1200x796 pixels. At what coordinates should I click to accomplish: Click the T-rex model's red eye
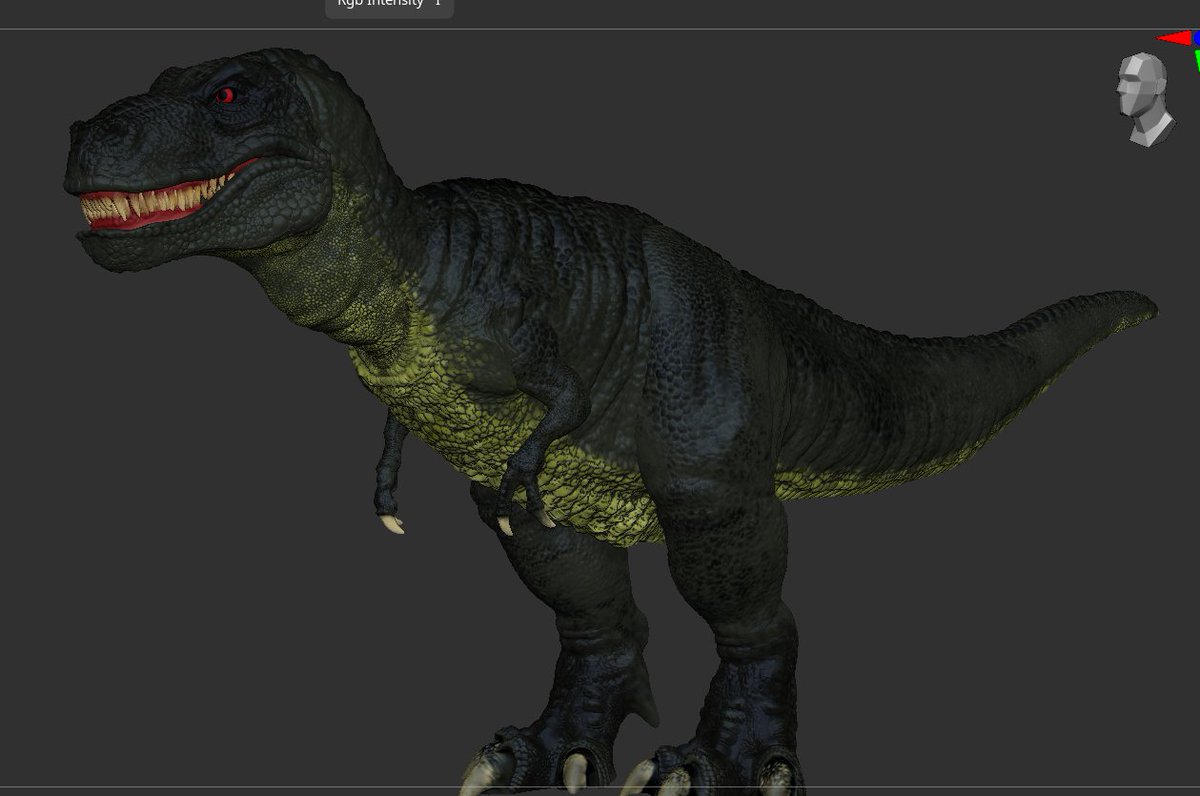coord(226,96)
